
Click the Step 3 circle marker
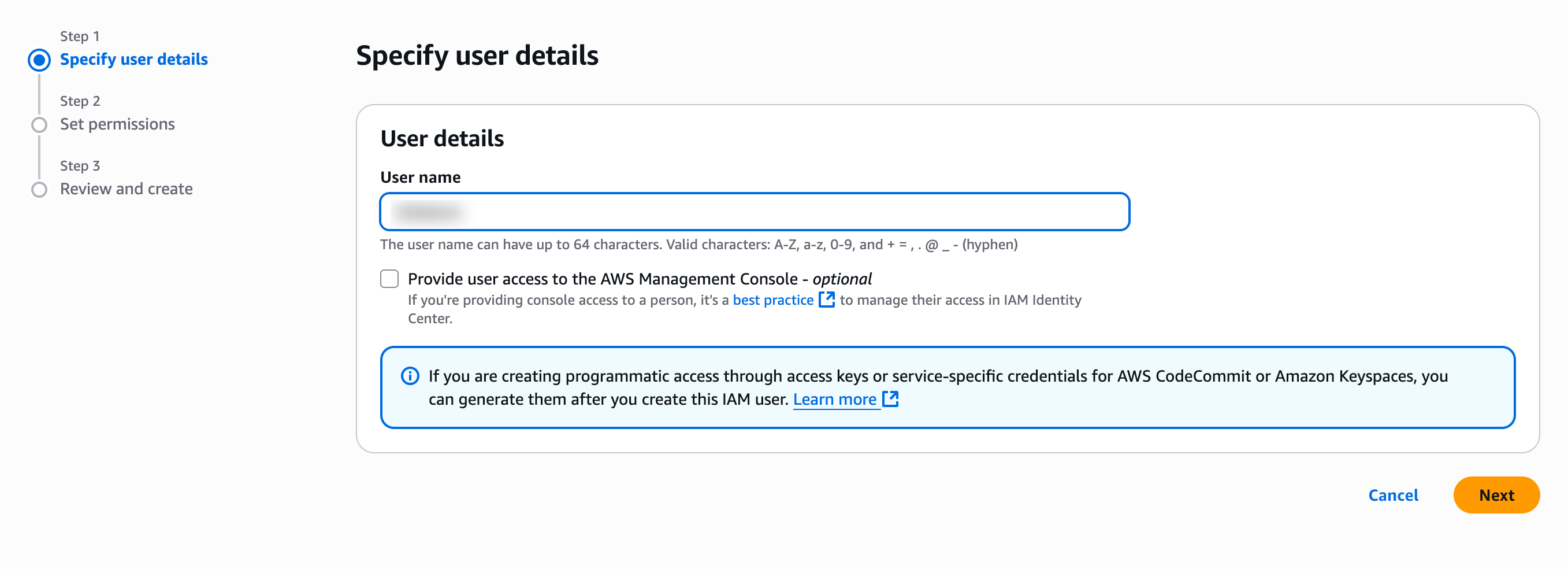(x=39, y=190)
